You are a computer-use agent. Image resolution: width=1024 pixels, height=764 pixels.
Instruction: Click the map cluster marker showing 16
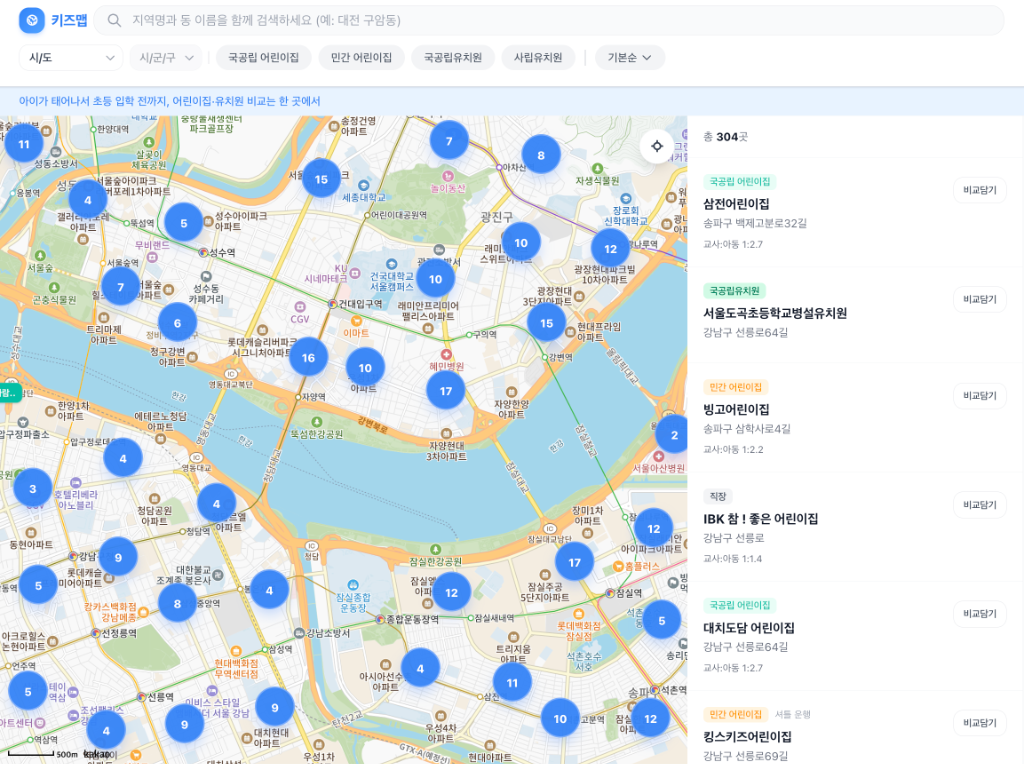pos(308,357)
